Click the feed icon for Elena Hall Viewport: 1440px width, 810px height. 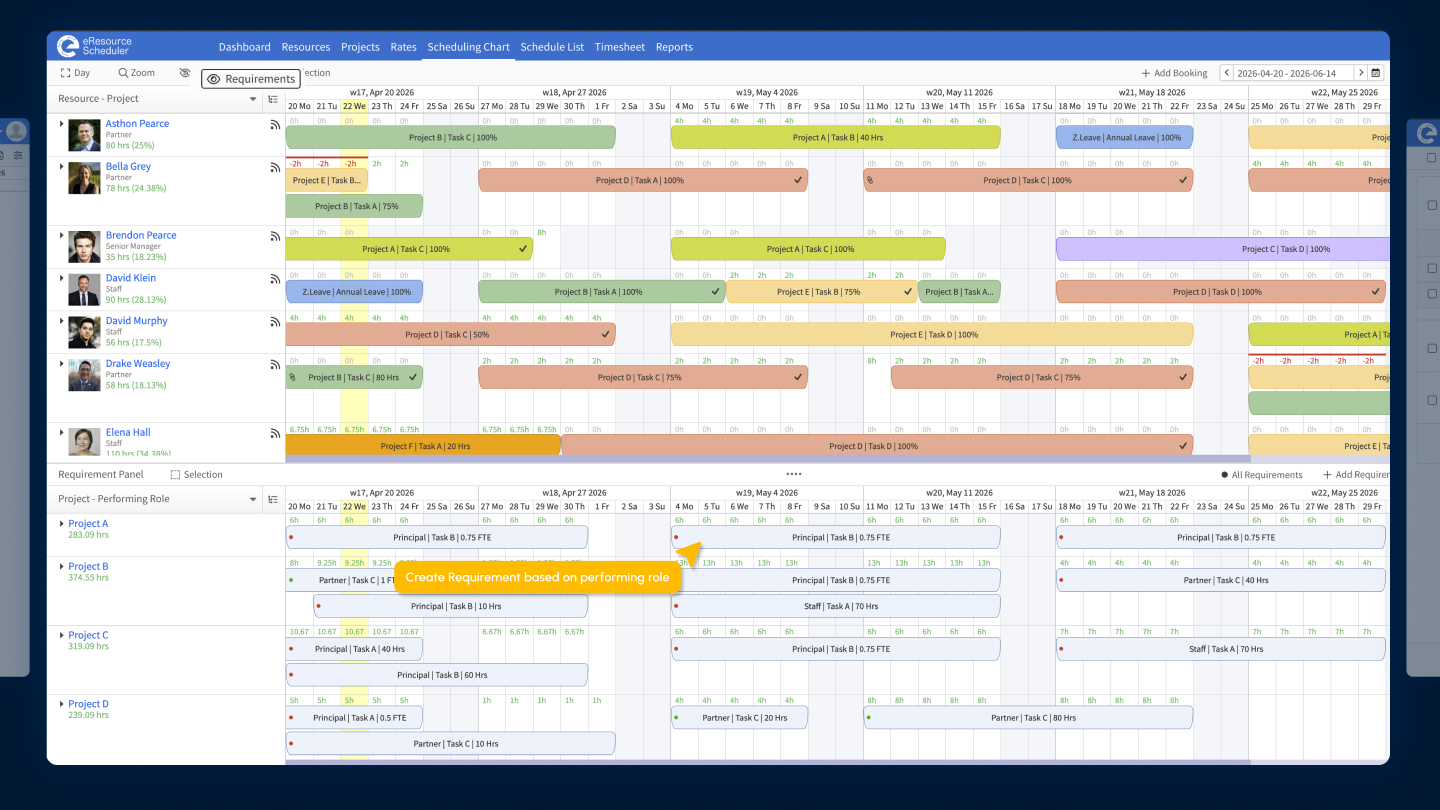275,434
